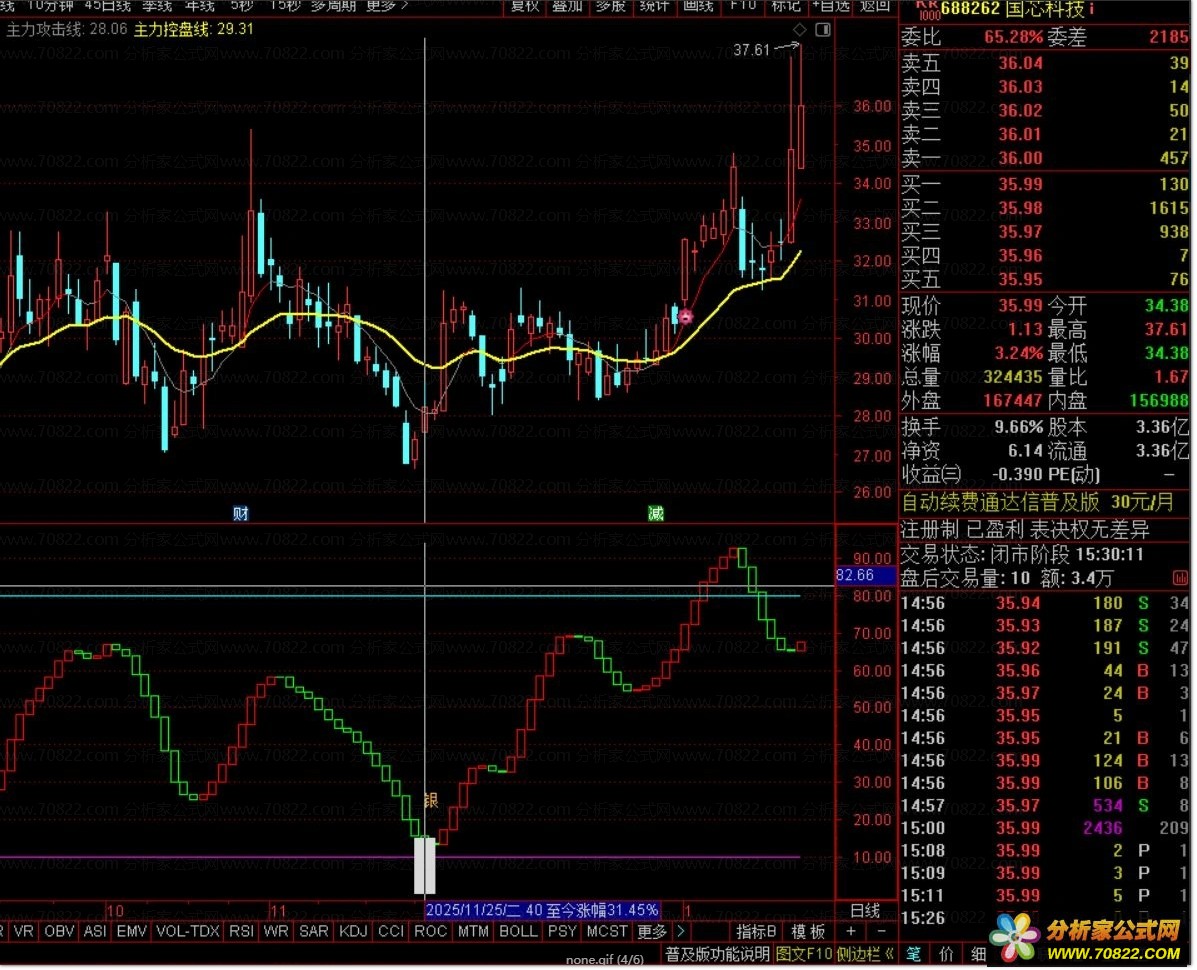
Task: Collapse the sidebar using 侧边栏
Action: pyautogui.click(x=866, y=954)
